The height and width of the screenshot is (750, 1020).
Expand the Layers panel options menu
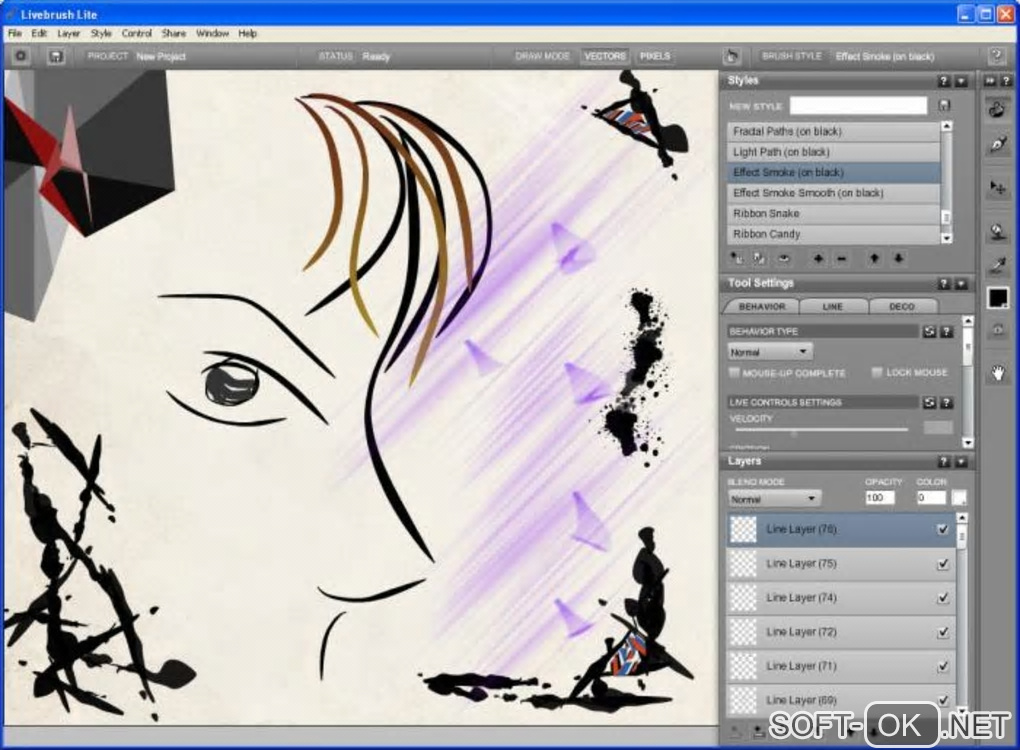960,462
